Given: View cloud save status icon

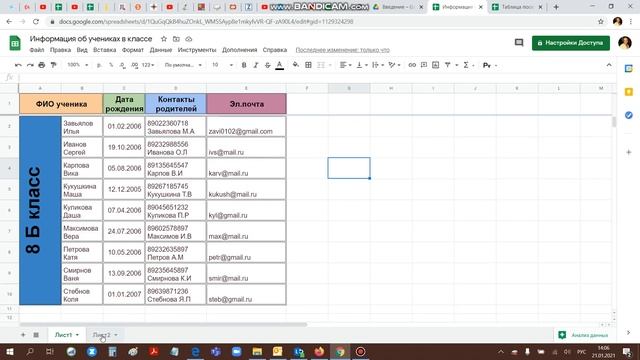Looking at the screenshot, I should [189, 39].
